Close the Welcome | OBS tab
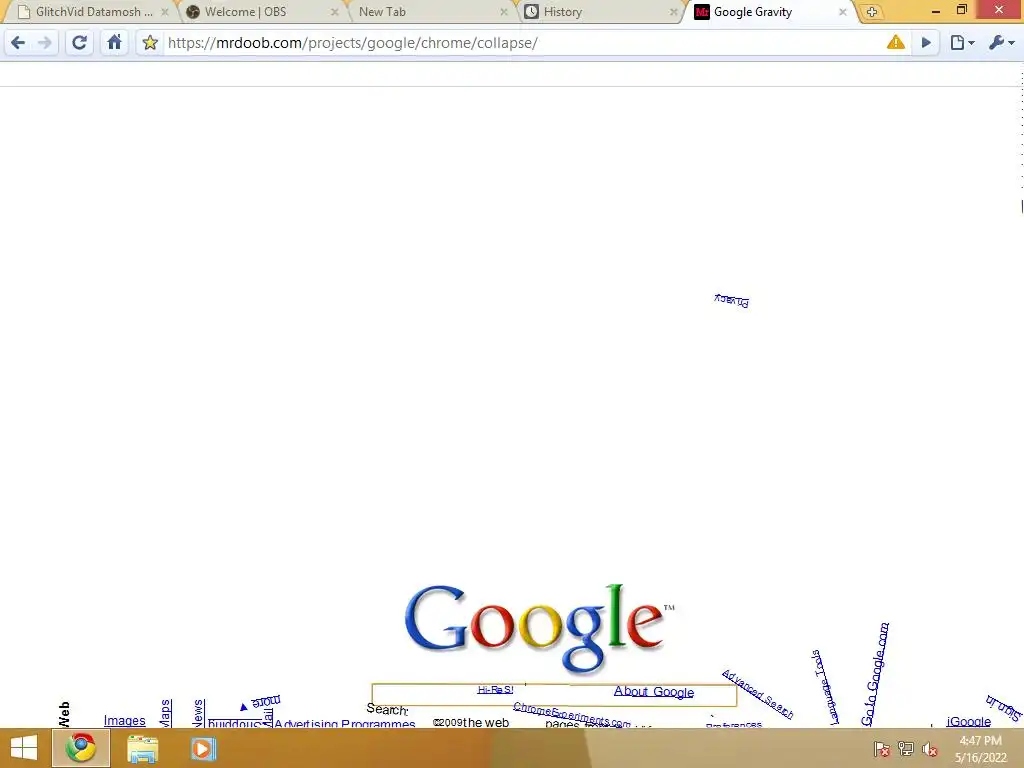1024x768 pixels. [334, 12]
